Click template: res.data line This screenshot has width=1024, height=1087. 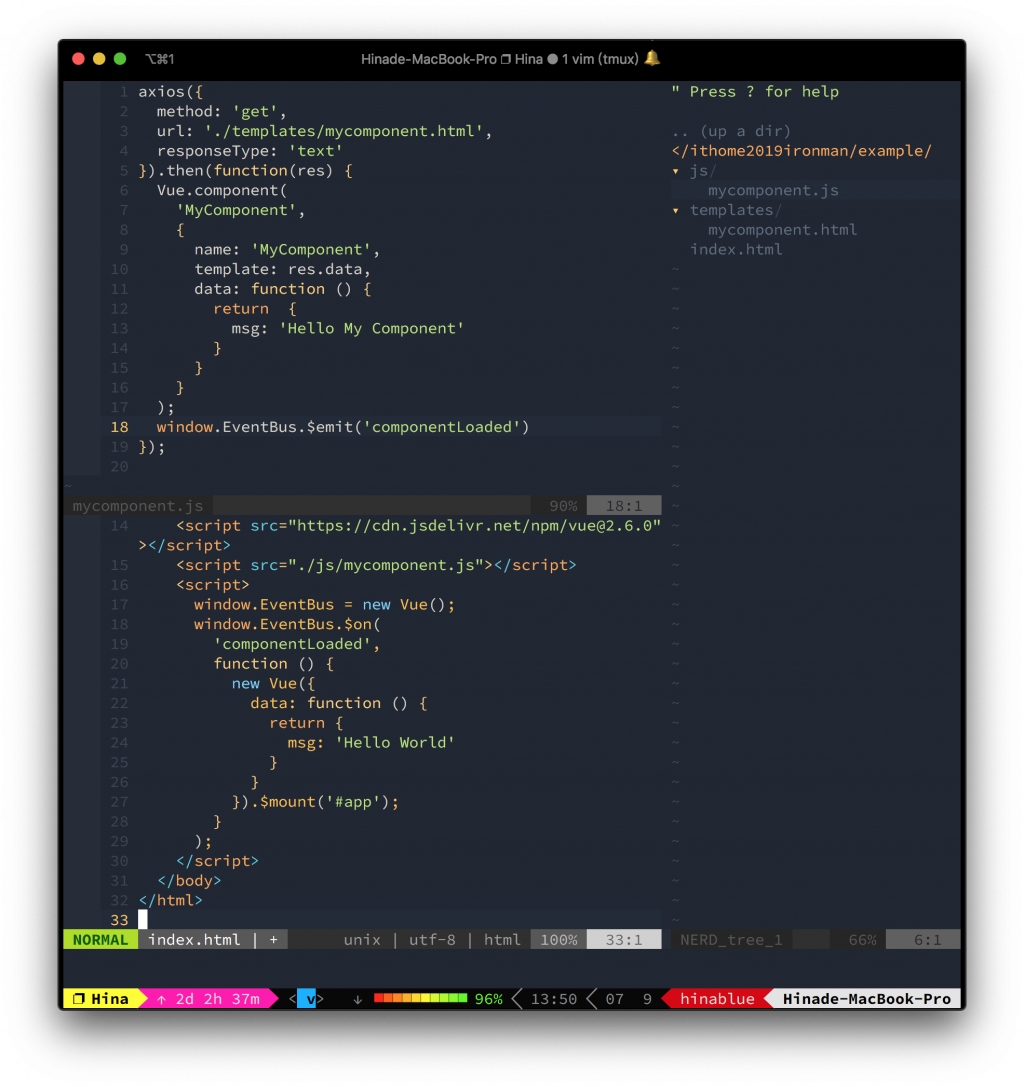pos(282,269)
